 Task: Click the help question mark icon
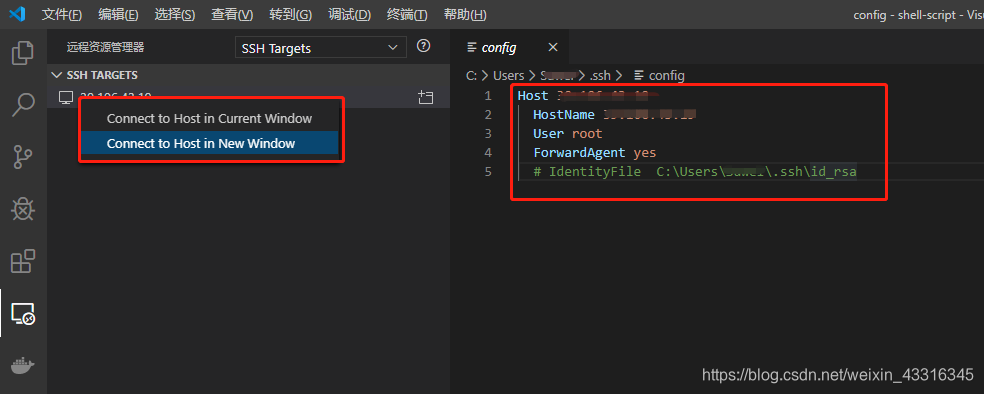coord(424,46)
